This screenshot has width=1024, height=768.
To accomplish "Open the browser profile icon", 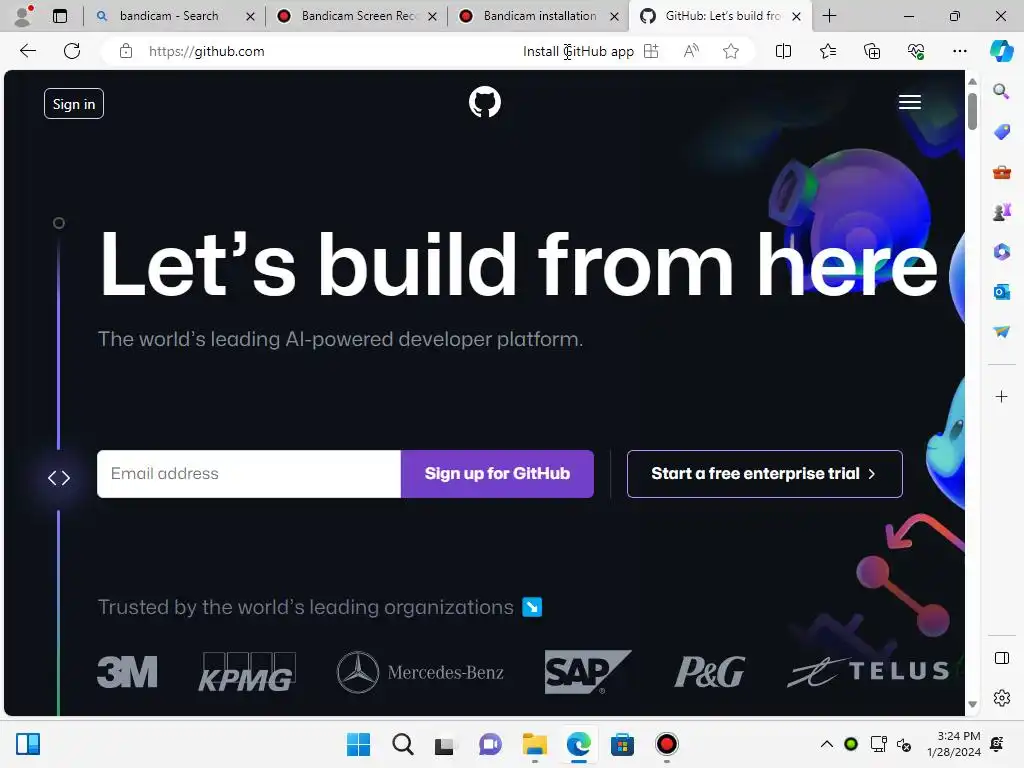I will (x=24, y=16).
